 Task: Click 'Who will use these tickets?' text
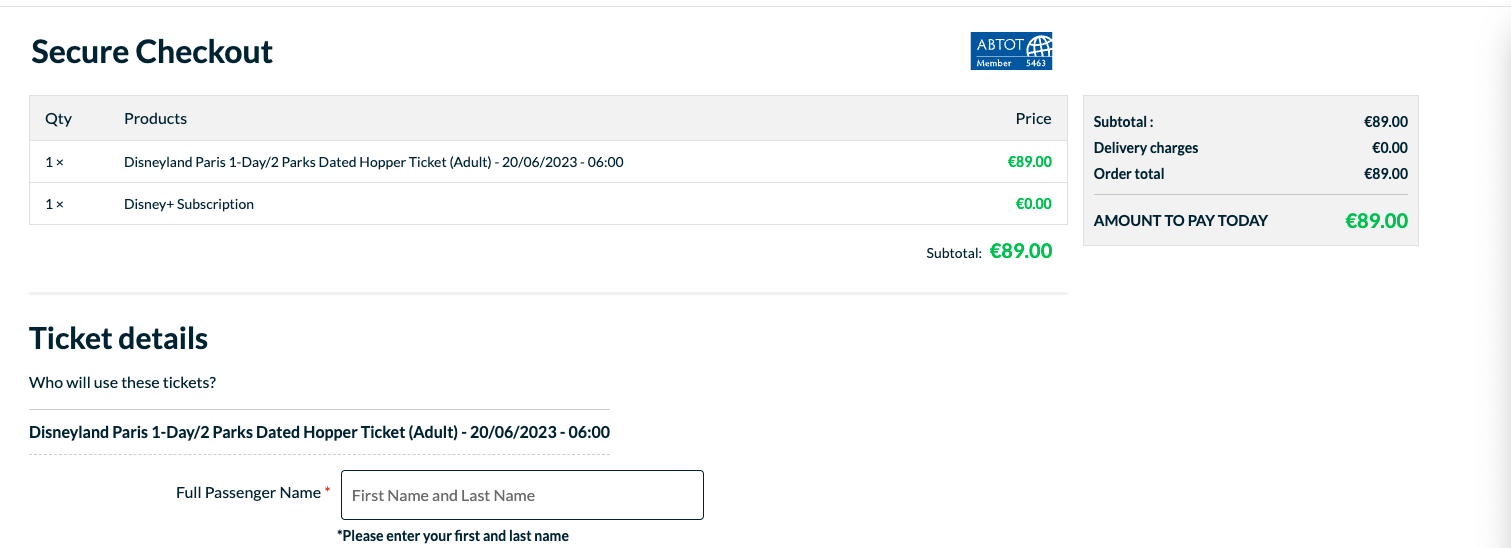coord(123,382)
